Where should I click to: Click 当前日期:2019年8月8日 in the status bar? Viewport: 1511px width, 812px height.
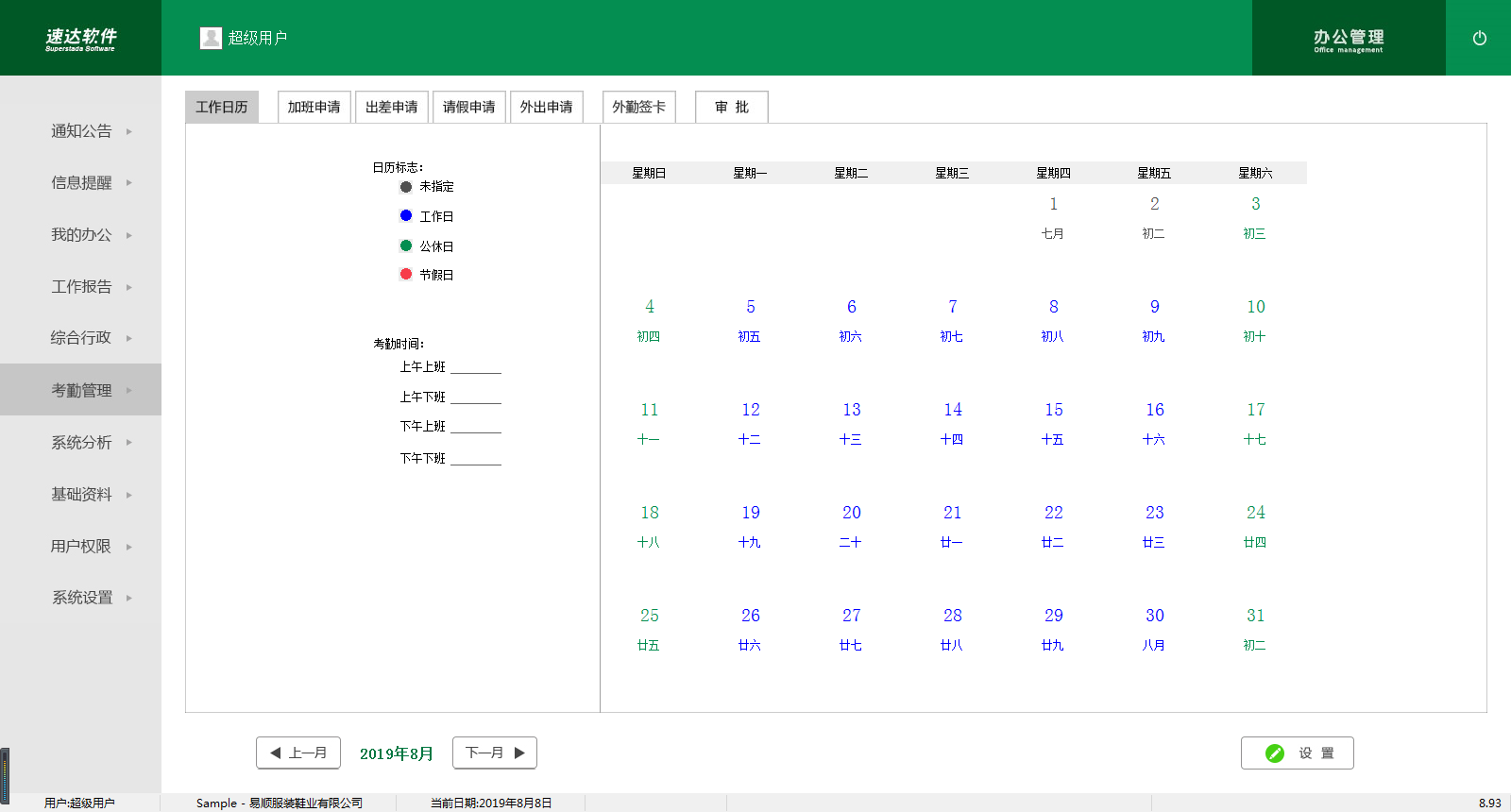click(491, 804)
